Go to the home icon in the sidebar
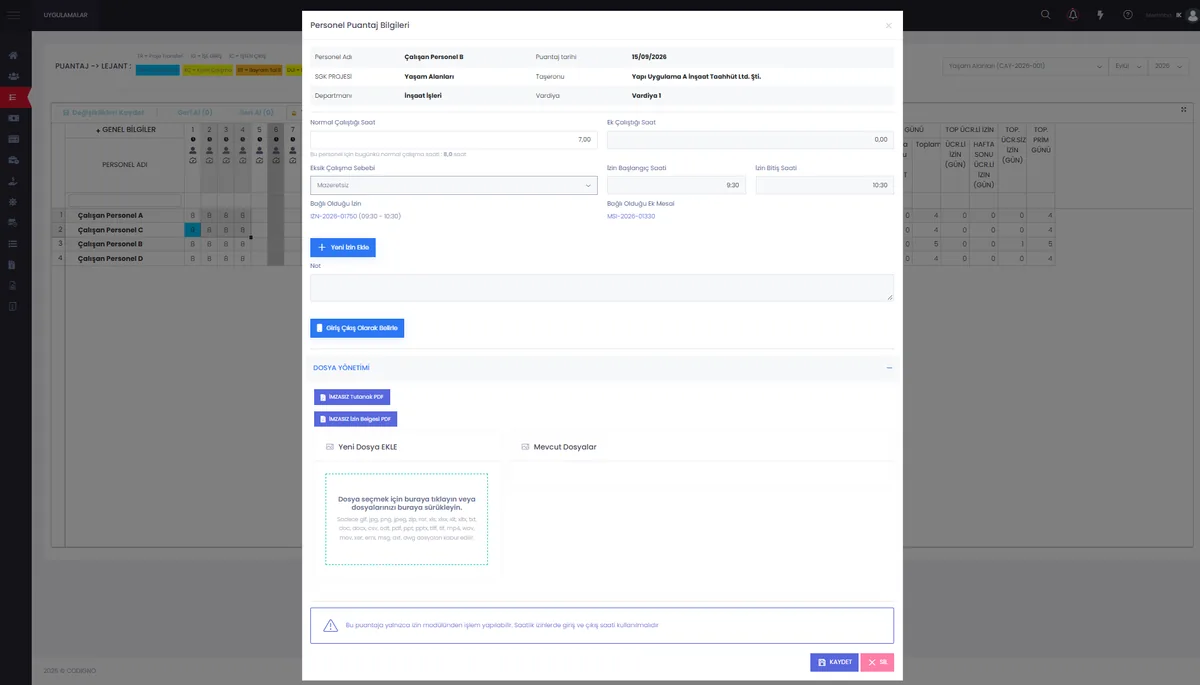1200x685 pixels. pos(13,56)
